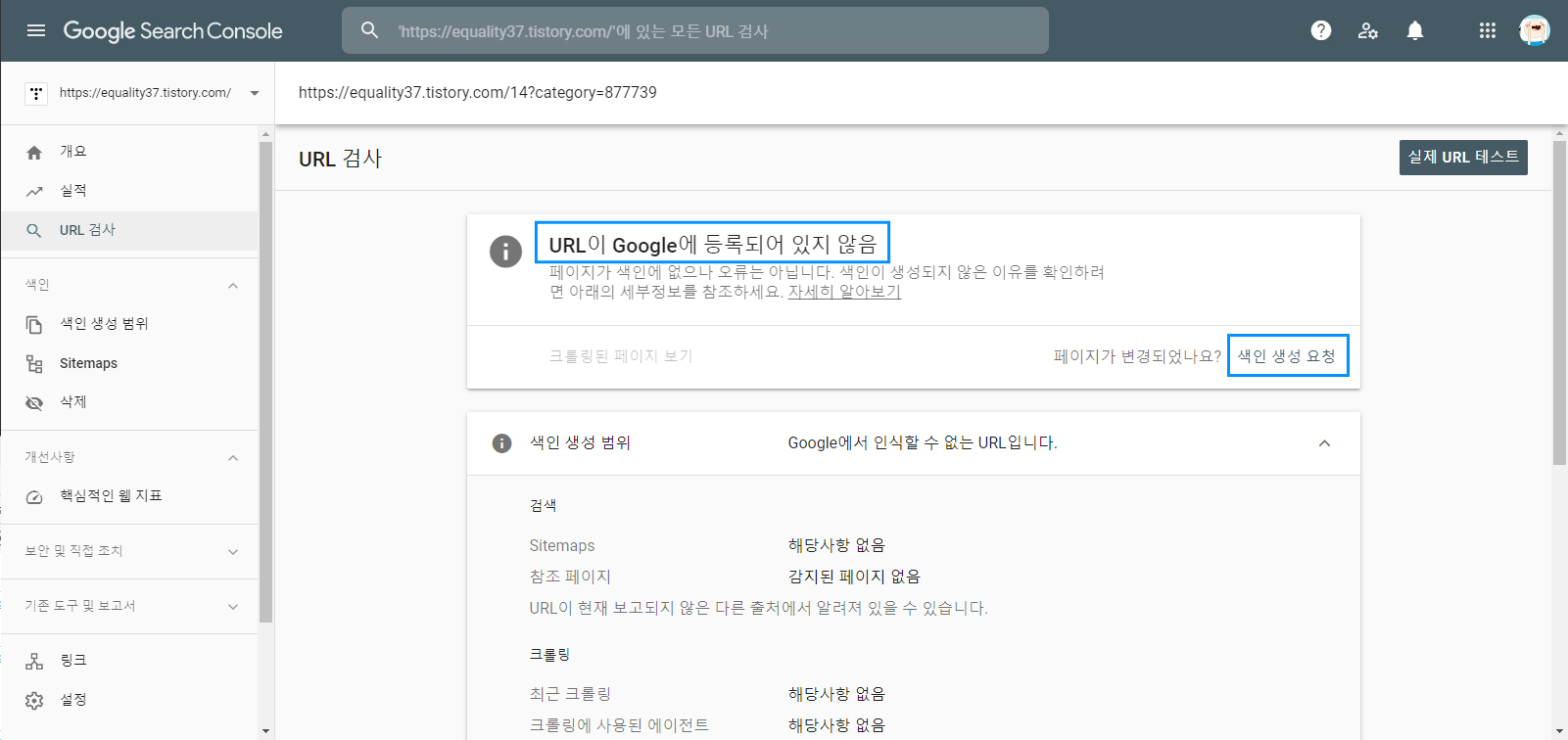
Task: Open the Help question mark icon
Action: tap(1321, 30)
